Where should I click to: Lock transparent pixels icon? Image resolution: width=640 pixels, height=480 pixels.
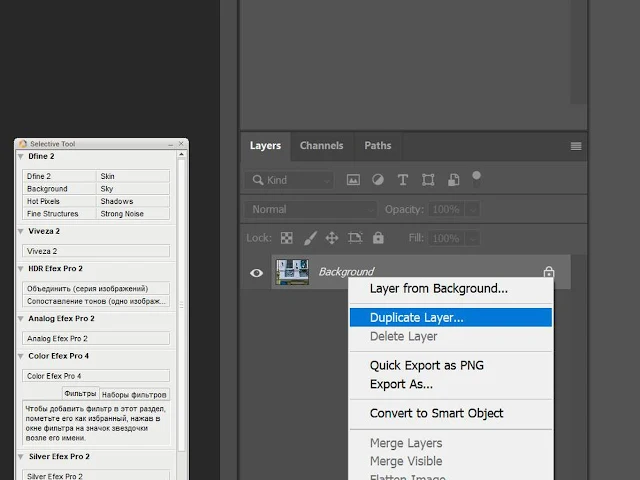(x=287, y=238)
